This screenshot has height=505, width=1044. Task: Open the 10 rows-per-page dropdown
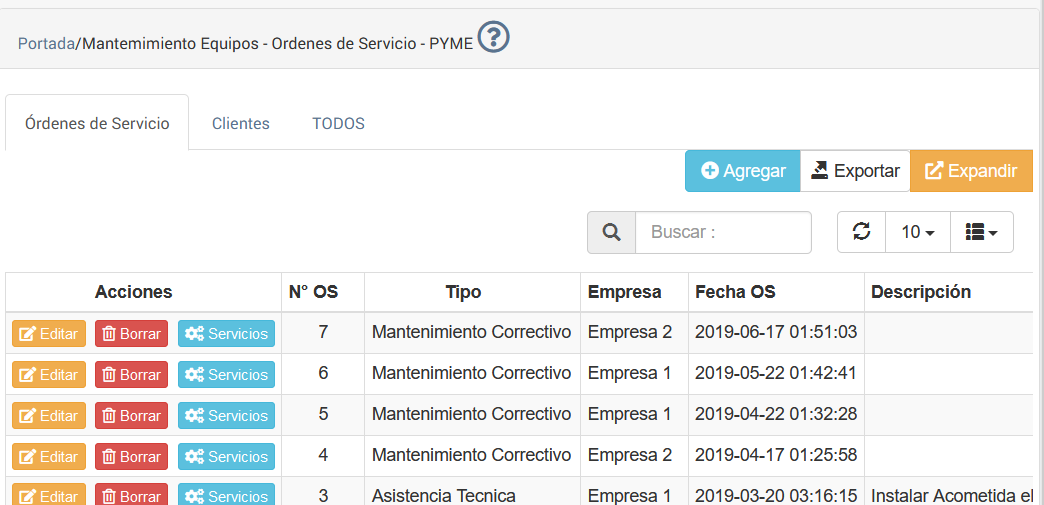tap(917, 232)
